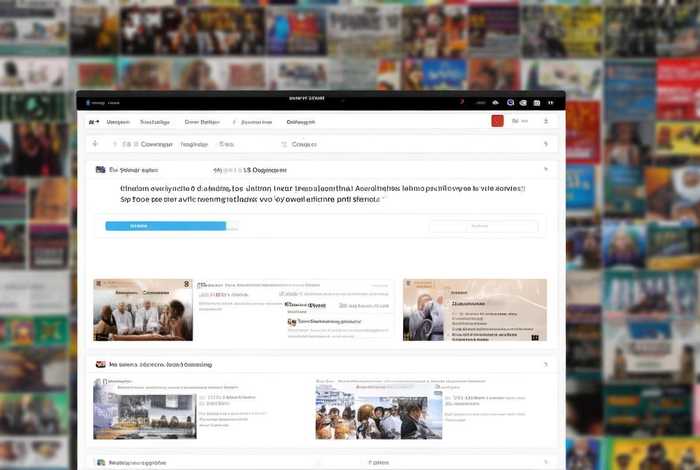The image size is (700, 470).
Task: Click the round blue icon in the title bar
Action: [x=510, y=102]
